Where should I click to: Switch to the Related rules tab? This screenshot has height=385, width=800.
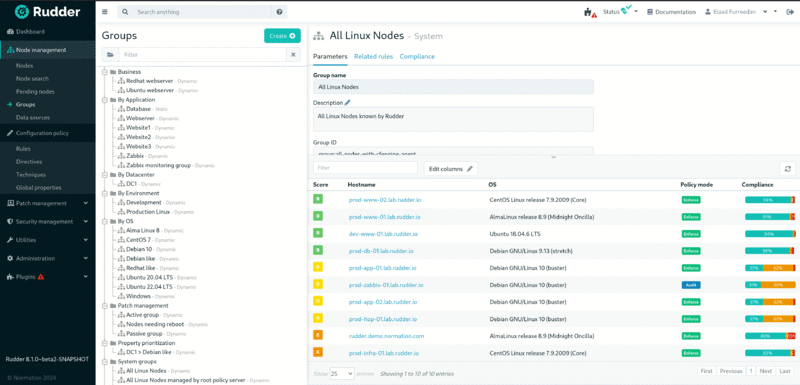coord(373,57)
